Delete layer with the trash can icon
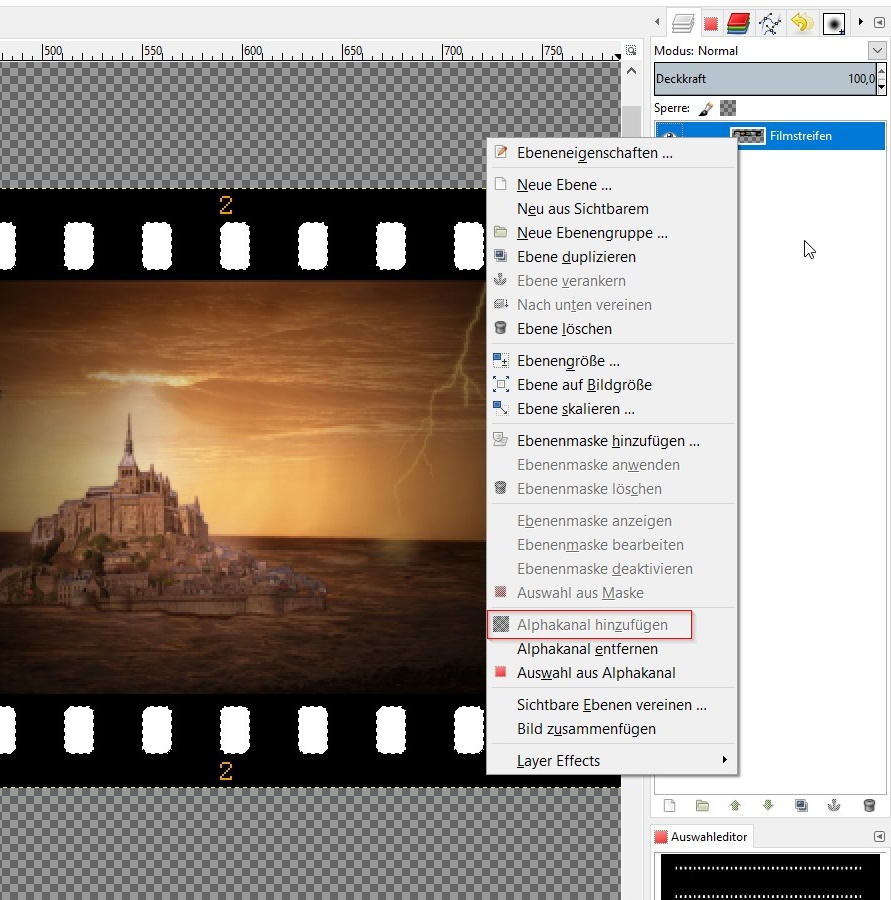The image size is (891, 900). pos(868,805)
